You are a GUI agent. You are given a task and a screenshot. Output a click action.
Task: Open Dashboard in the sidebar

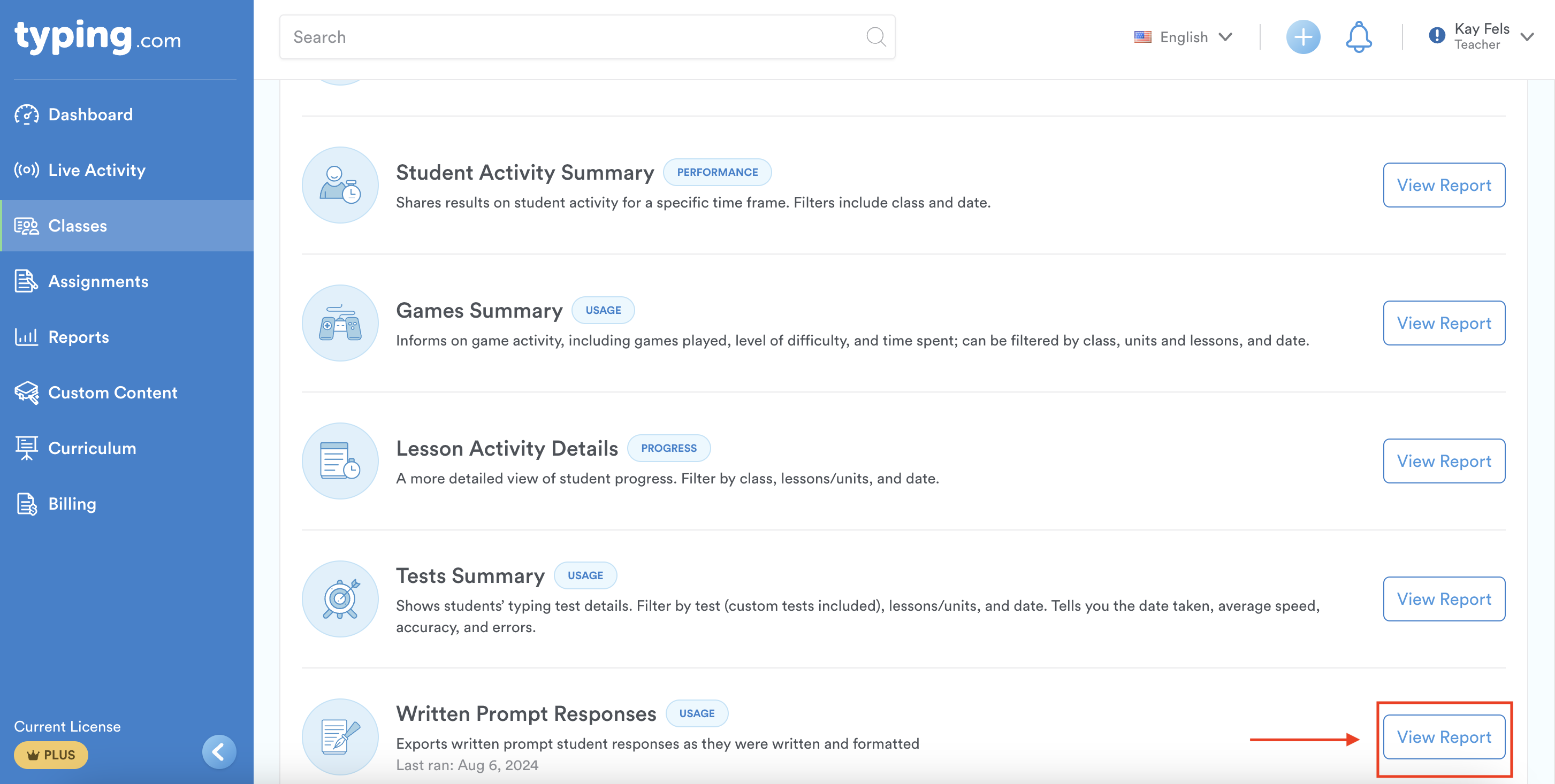tap(90, 114)
